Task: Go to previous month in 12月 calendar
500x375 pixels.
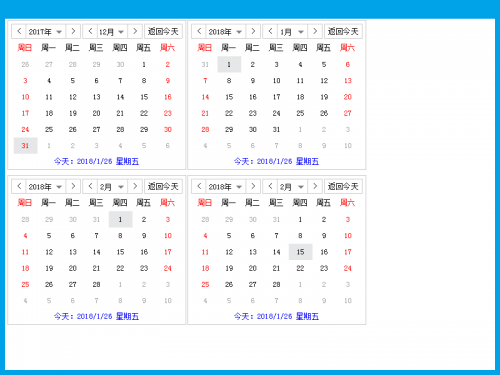Action: tap(90, 31)
